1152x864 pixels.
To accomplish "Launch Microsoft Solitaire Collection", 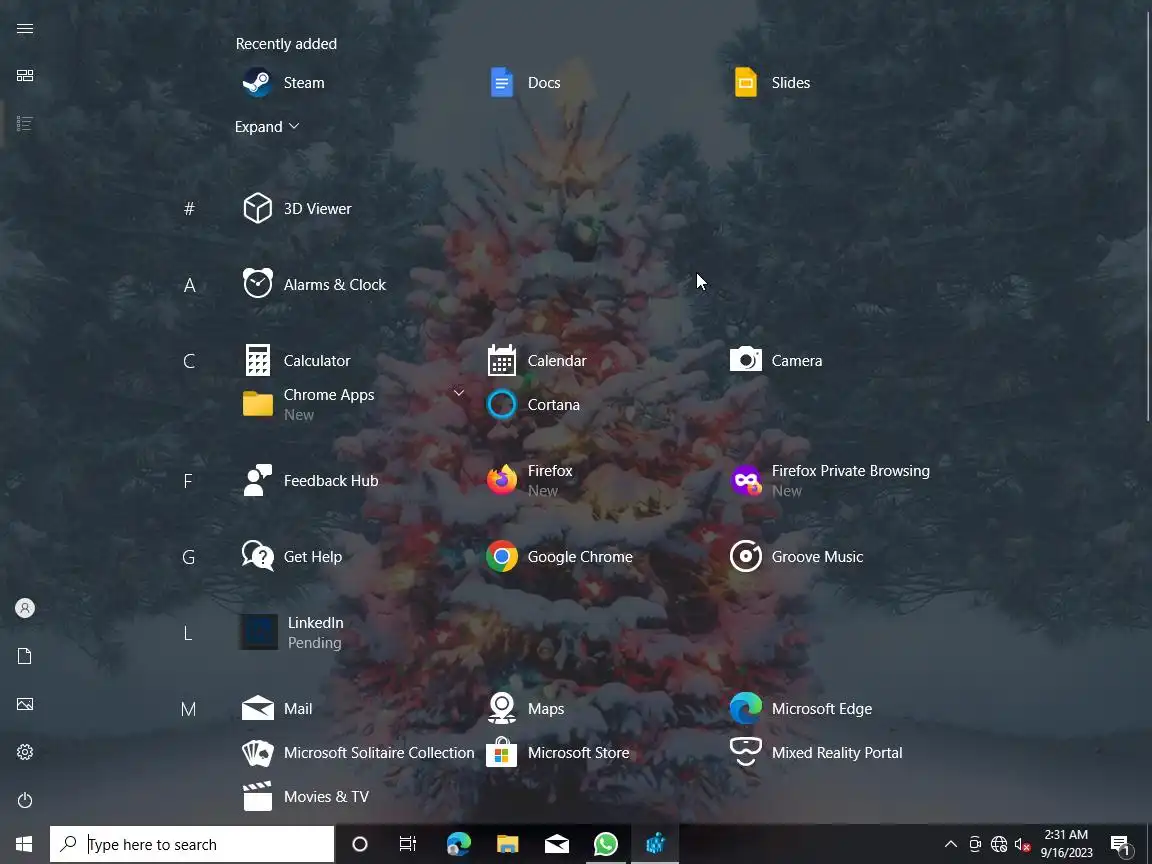I will 358,753.
